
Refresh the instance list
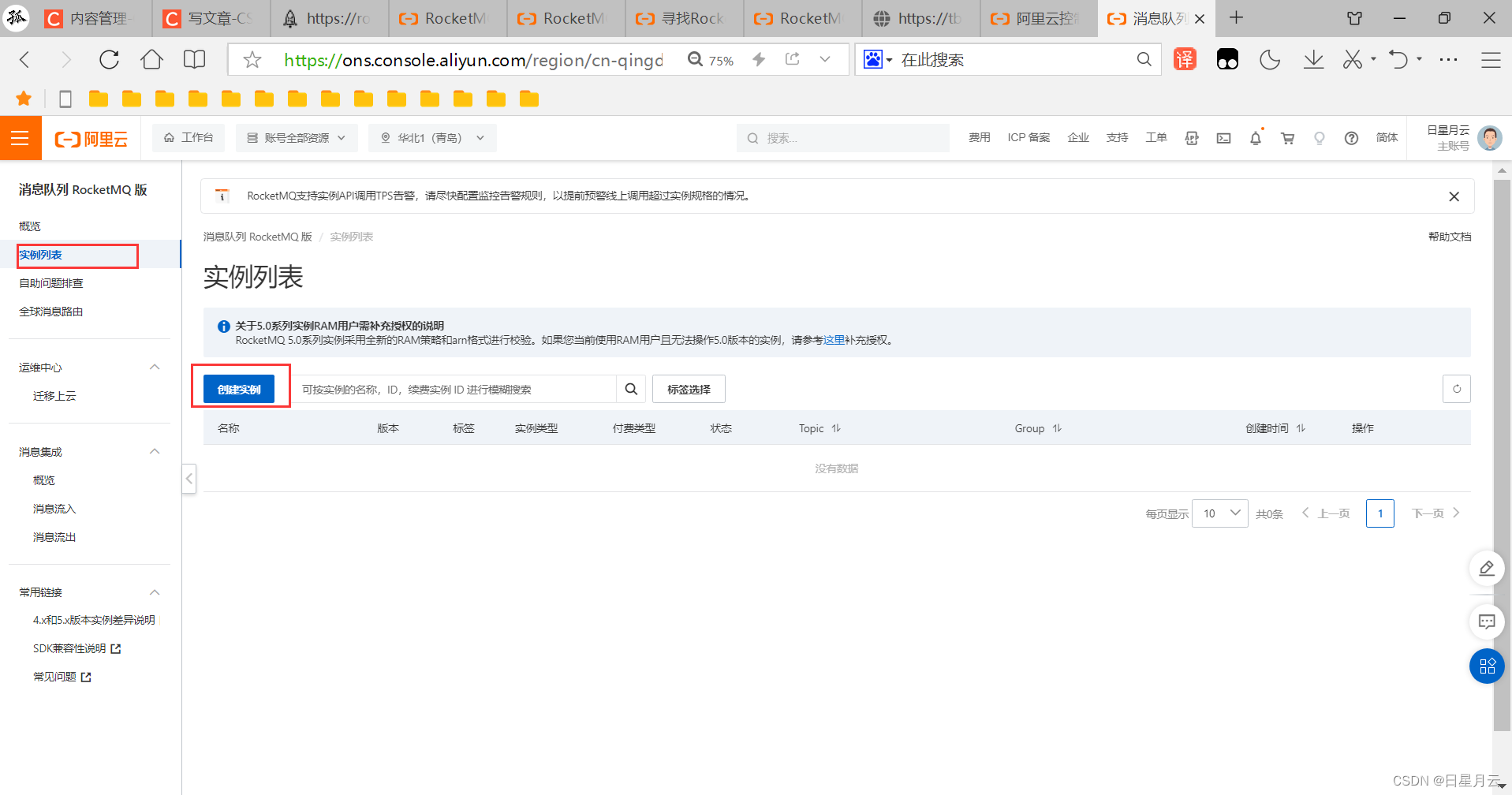(1457, 389)
